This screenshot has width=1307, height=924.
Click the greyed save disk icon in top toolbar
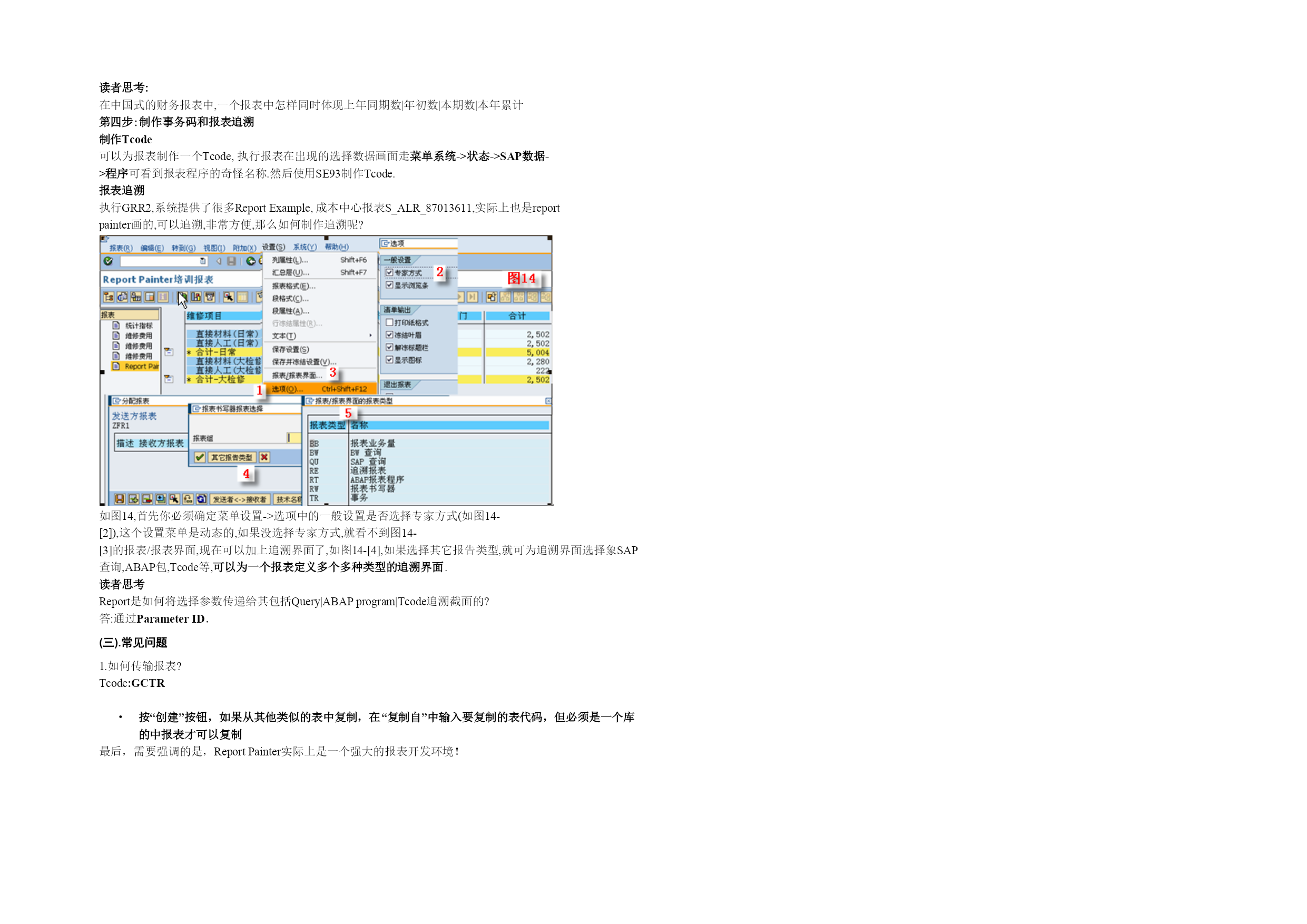[x=231, y=261]
